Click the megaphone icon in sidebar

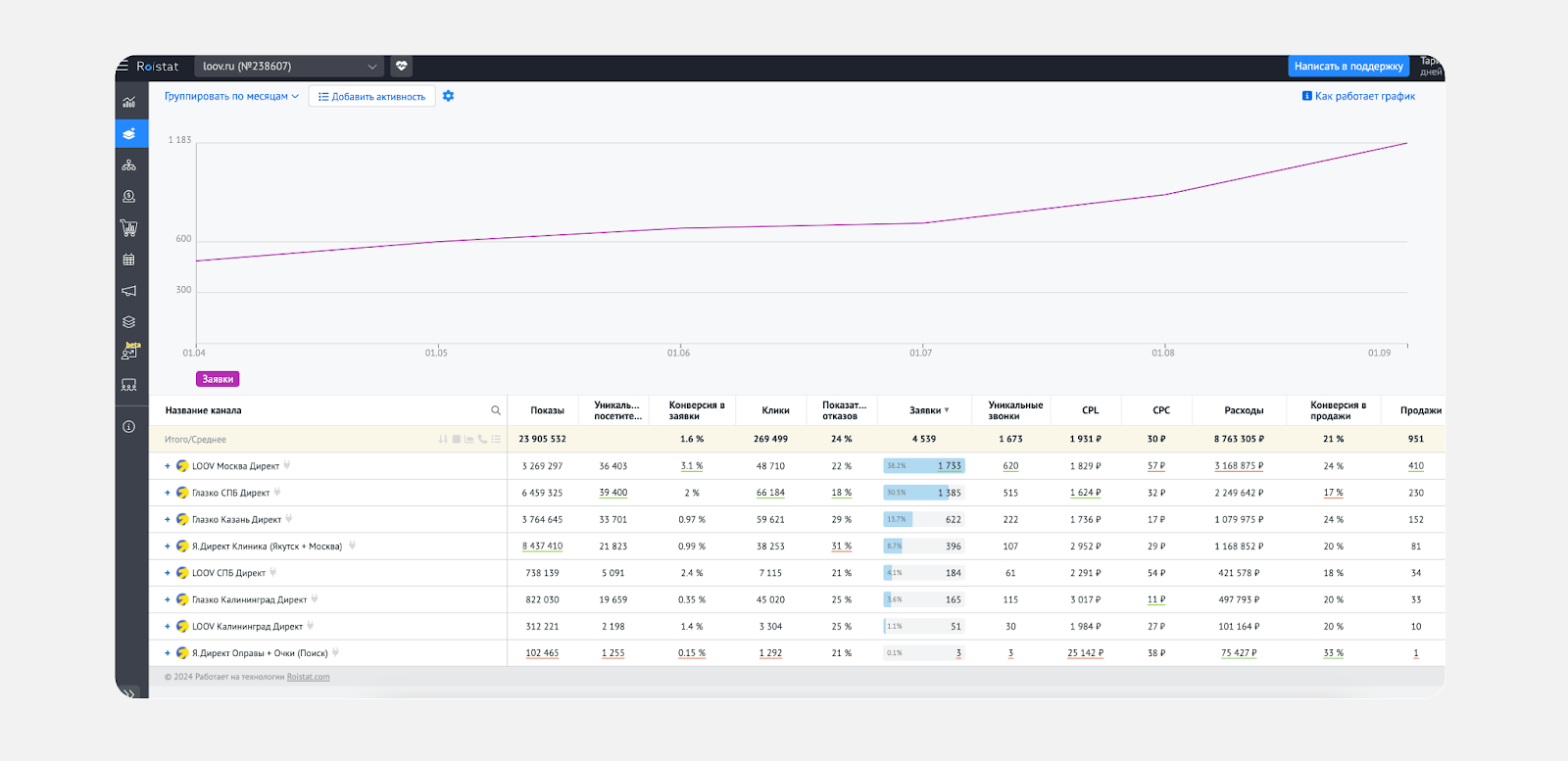[x=128, y=291]
